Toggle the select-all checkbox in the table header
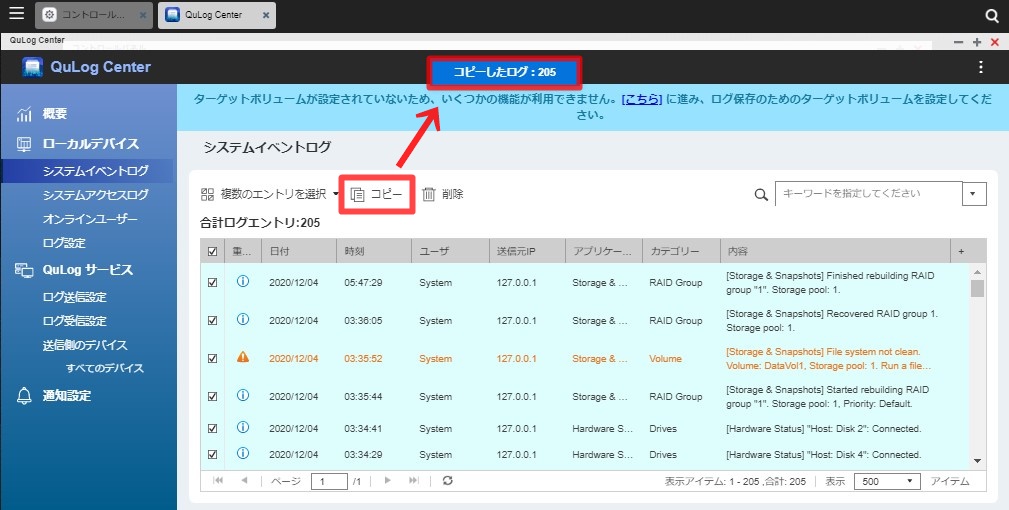Image resolution: width=1009 pixels, height=510 pixels. click(212, 251)
